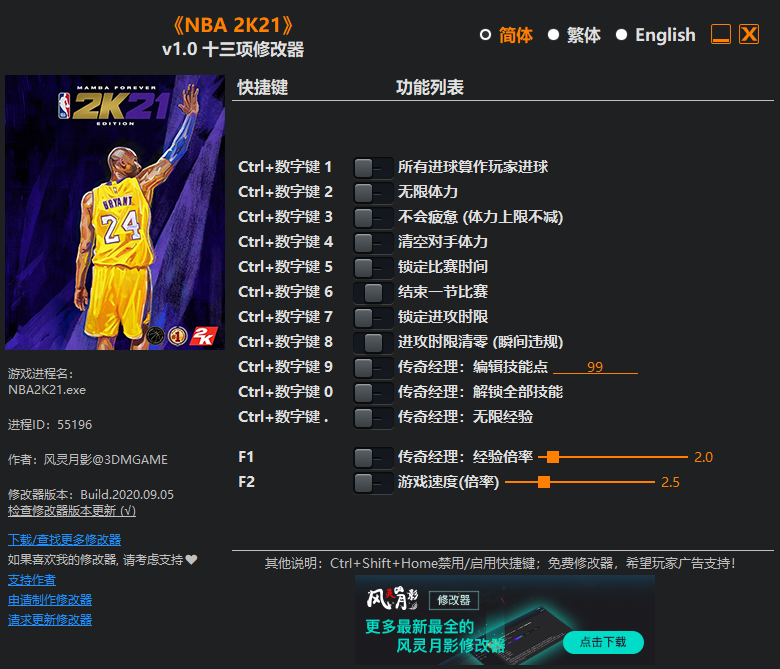Click the heart icon after 请考虑支持
This screenshot has width=780, height=669.
192,560
